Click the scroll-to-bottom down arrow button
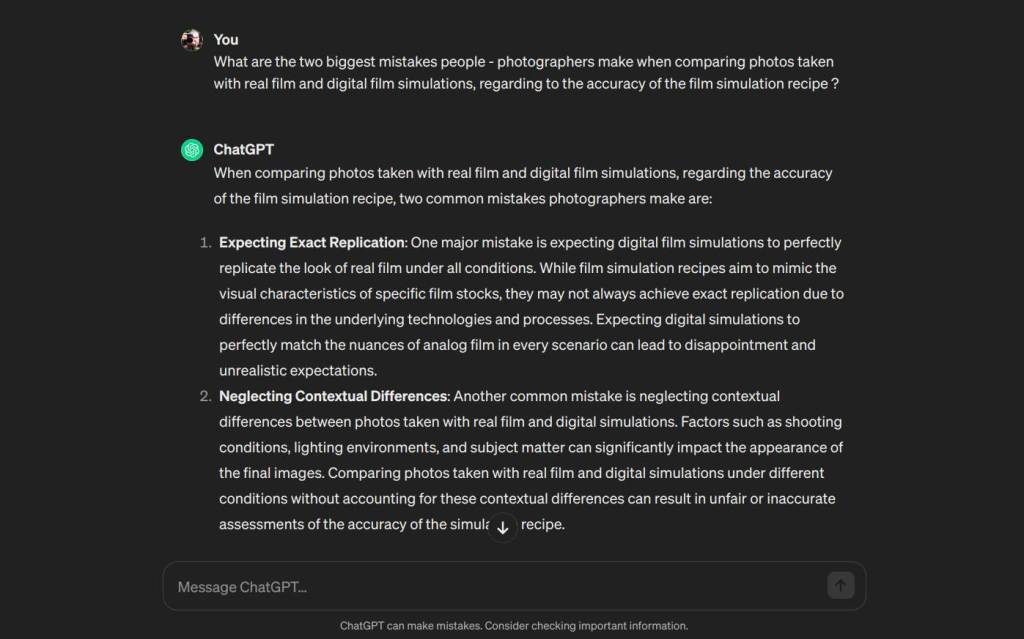Viewport: 1024px width, 639px height. 503,528
